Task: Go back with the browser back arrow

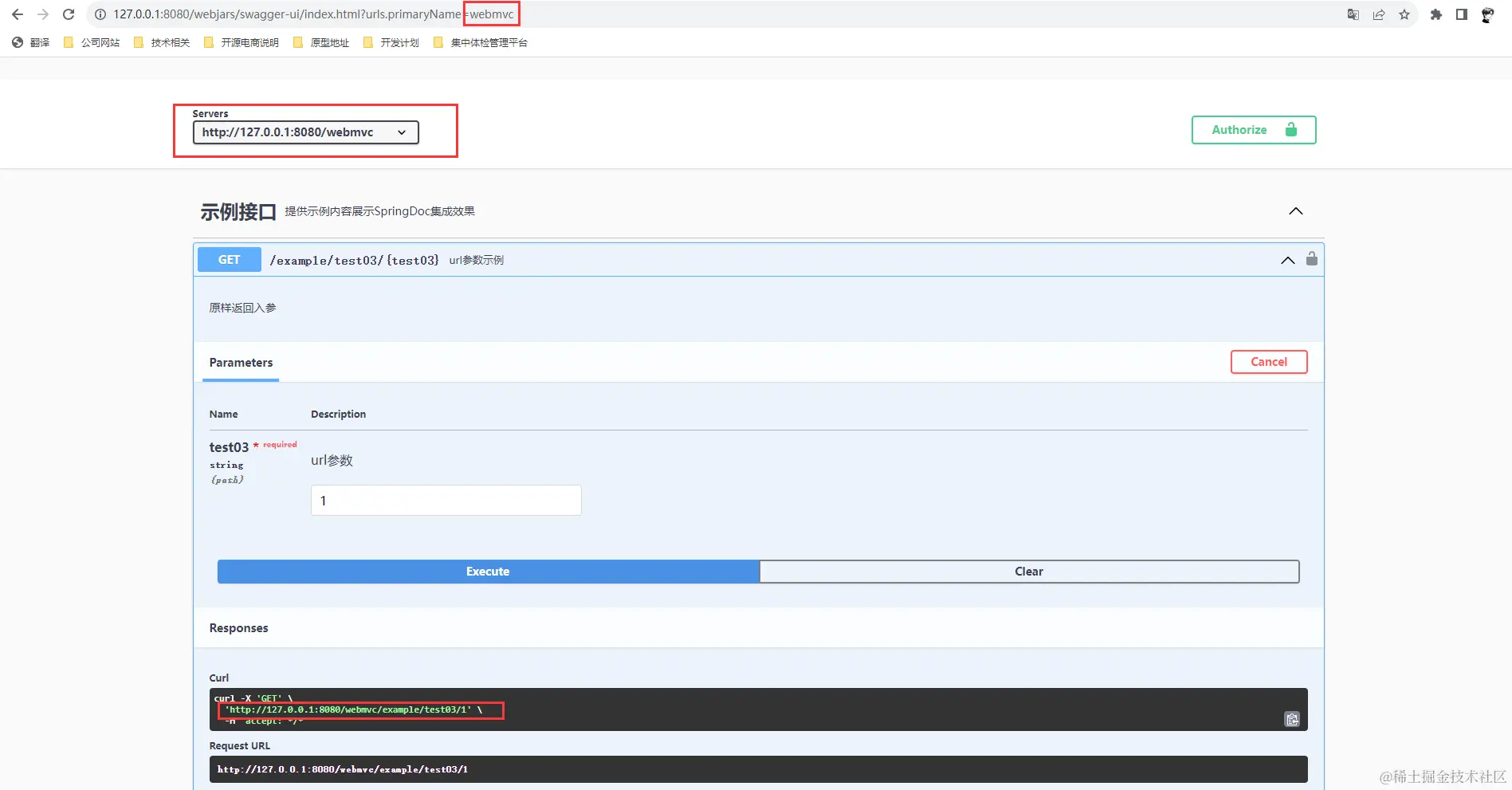Action: coord(18,14)
